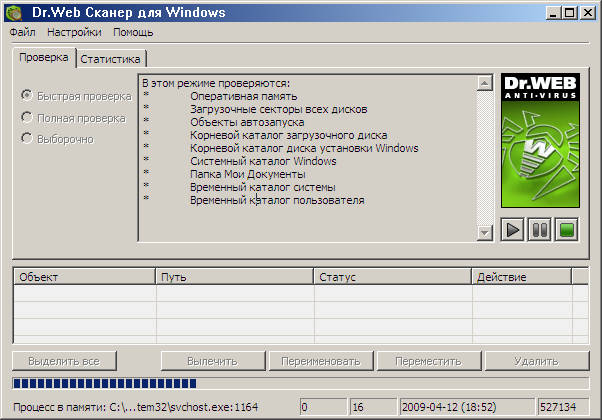Click the Корневой каталог диска установки Windows line

pos(304,149)
